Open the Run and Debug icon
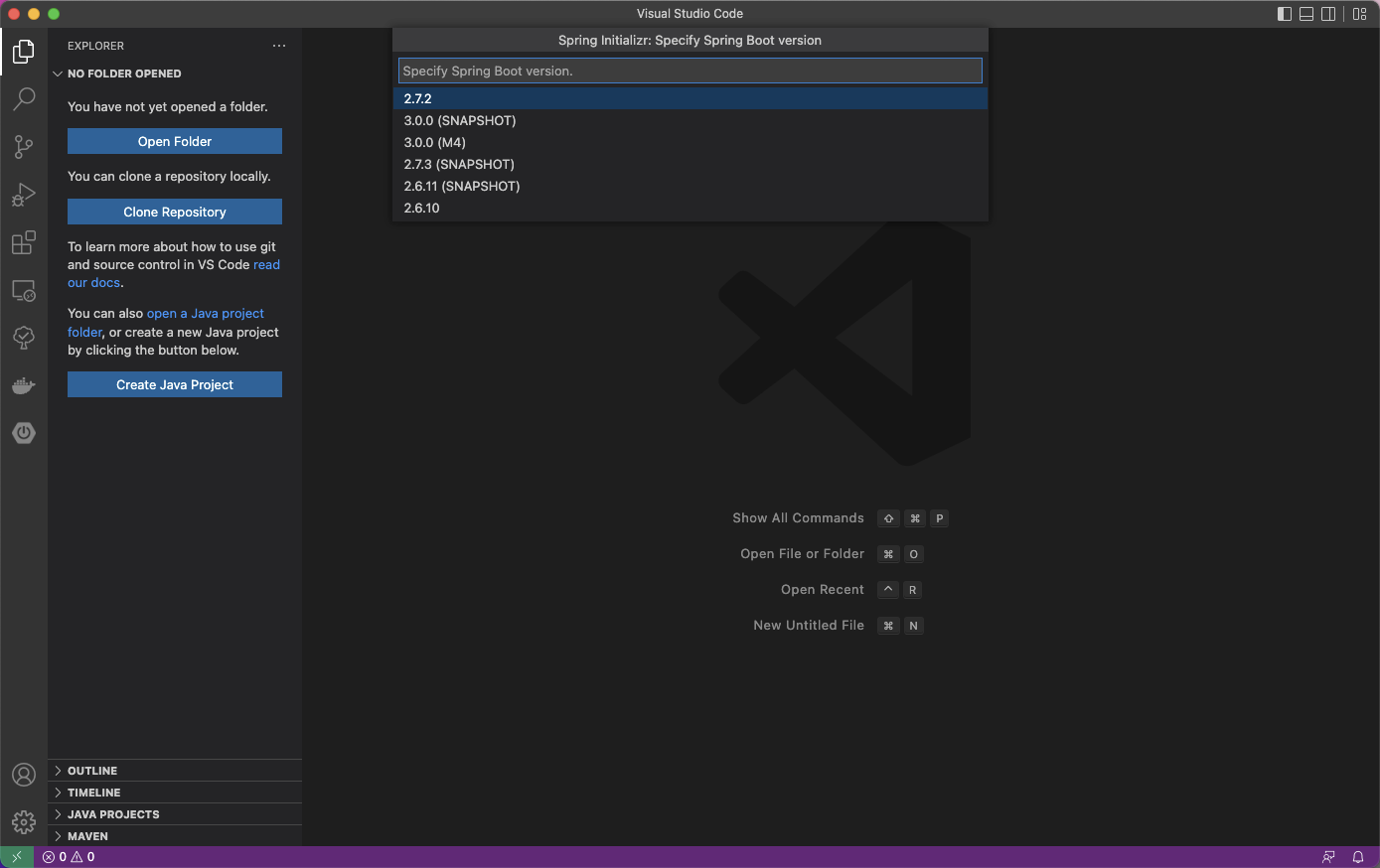 click(24, 195)
